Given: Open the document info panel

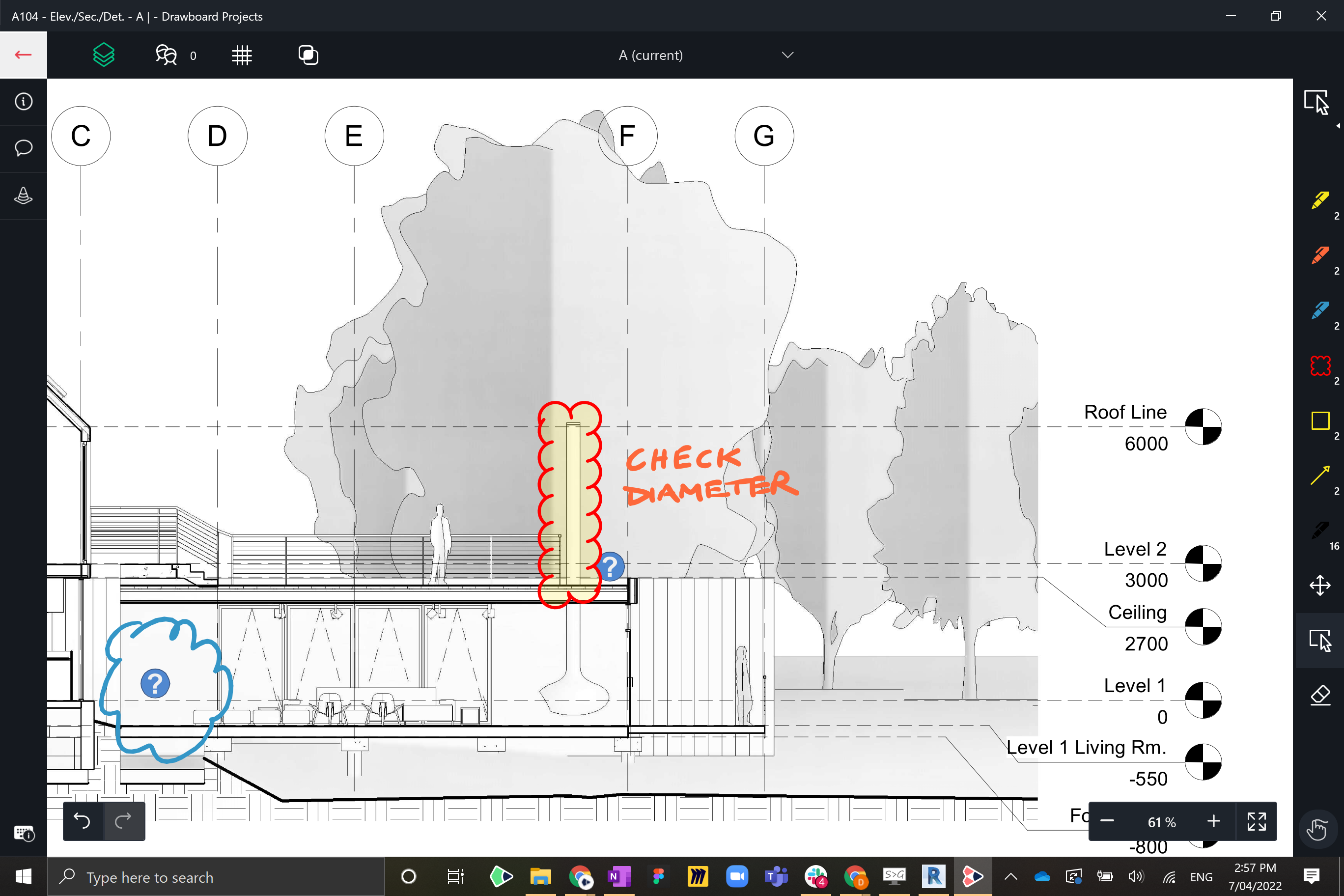Looking at the screenshot, I should pos(24,102).
